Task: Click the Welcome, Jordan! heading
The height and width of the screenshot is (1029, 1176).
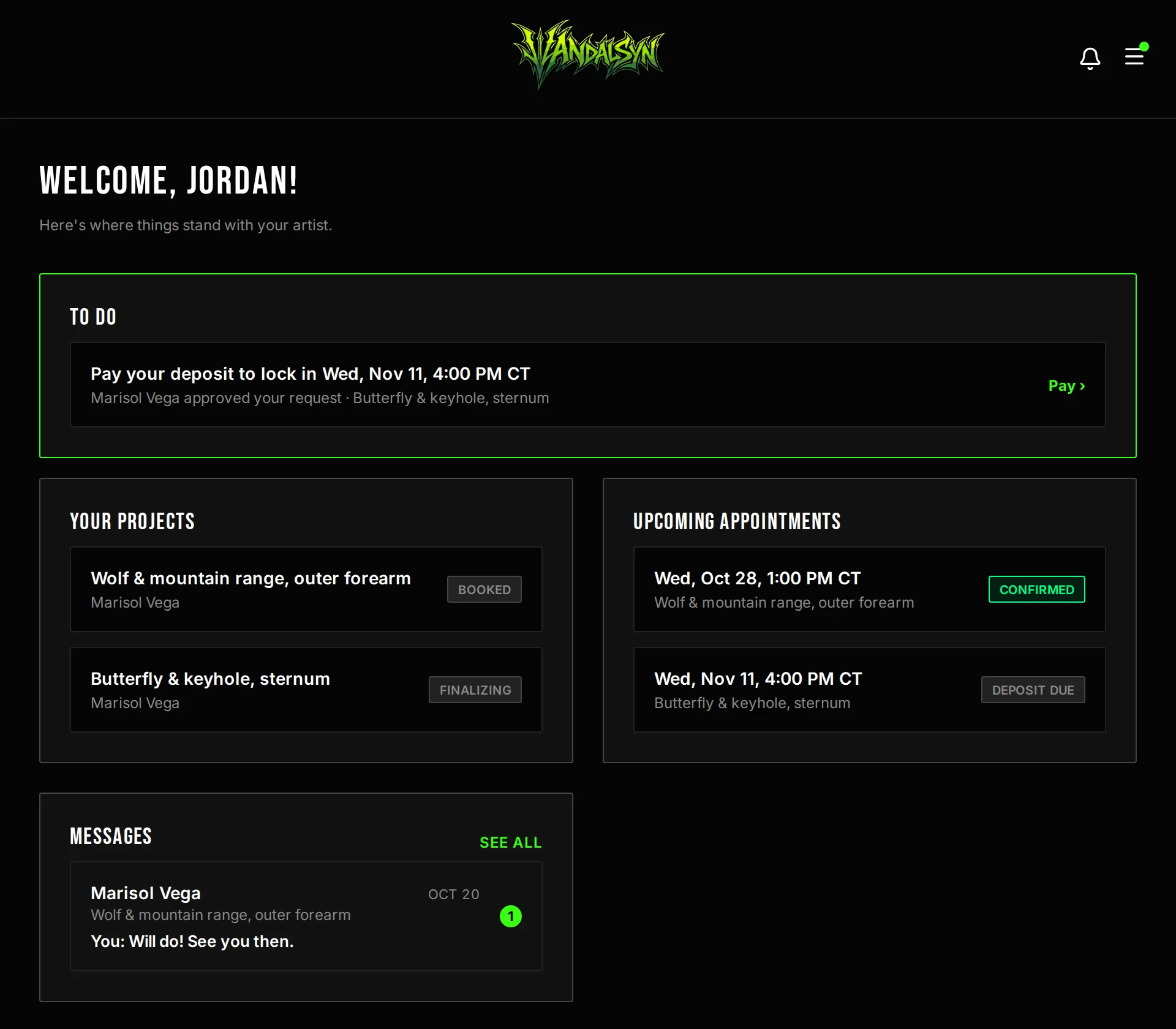Action: (168, 181)
